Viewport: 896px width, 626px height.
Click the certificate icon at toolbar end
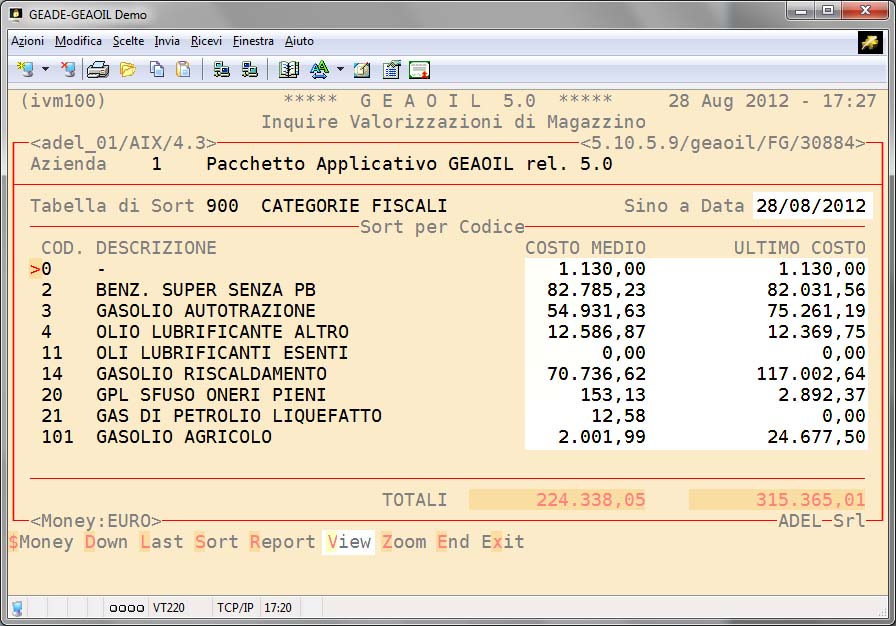pos(420,70)
